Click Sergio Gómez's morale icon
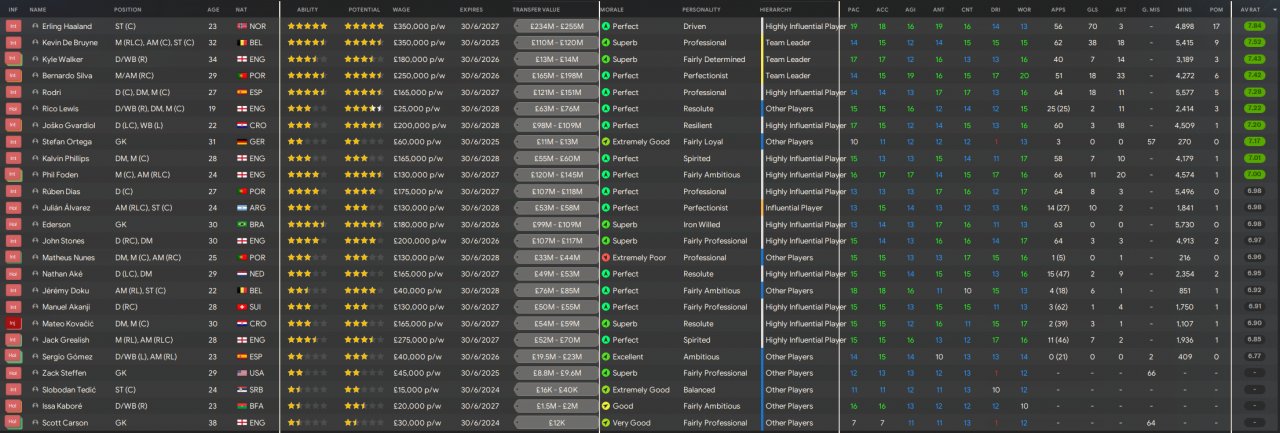Viewport: 1280px width, 433px height. pos(605,357)
